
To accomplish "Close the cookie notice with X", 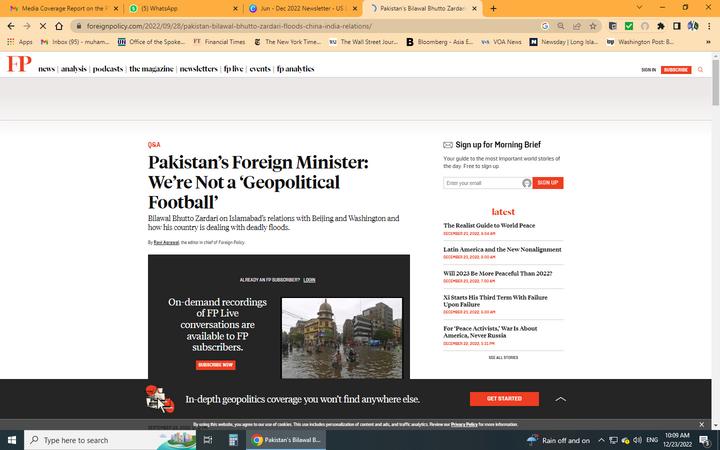I will coord(701,424).
